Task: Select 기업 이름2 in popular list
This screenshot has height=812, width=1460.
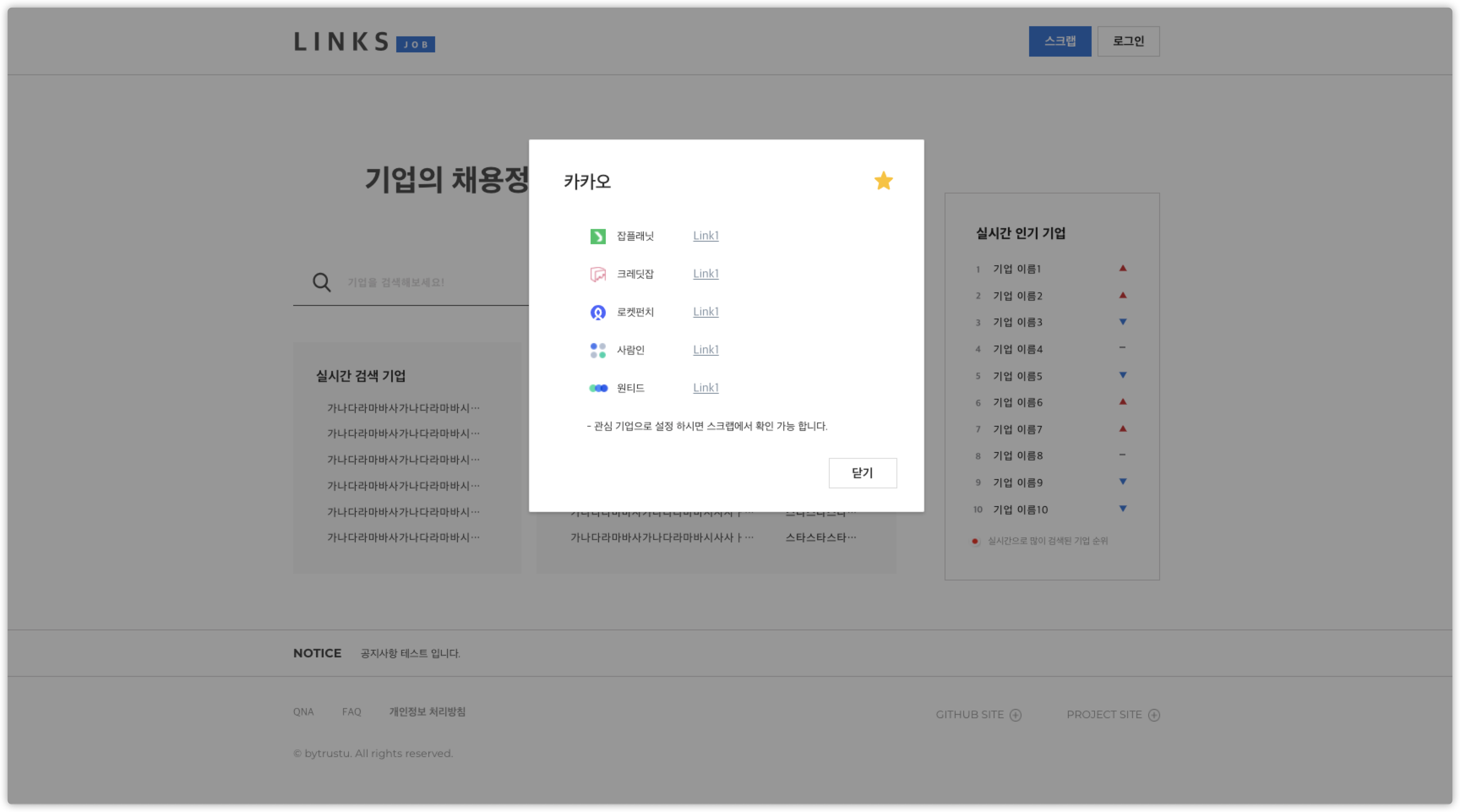Action: pyautogui.click(x=1017, y=296)
